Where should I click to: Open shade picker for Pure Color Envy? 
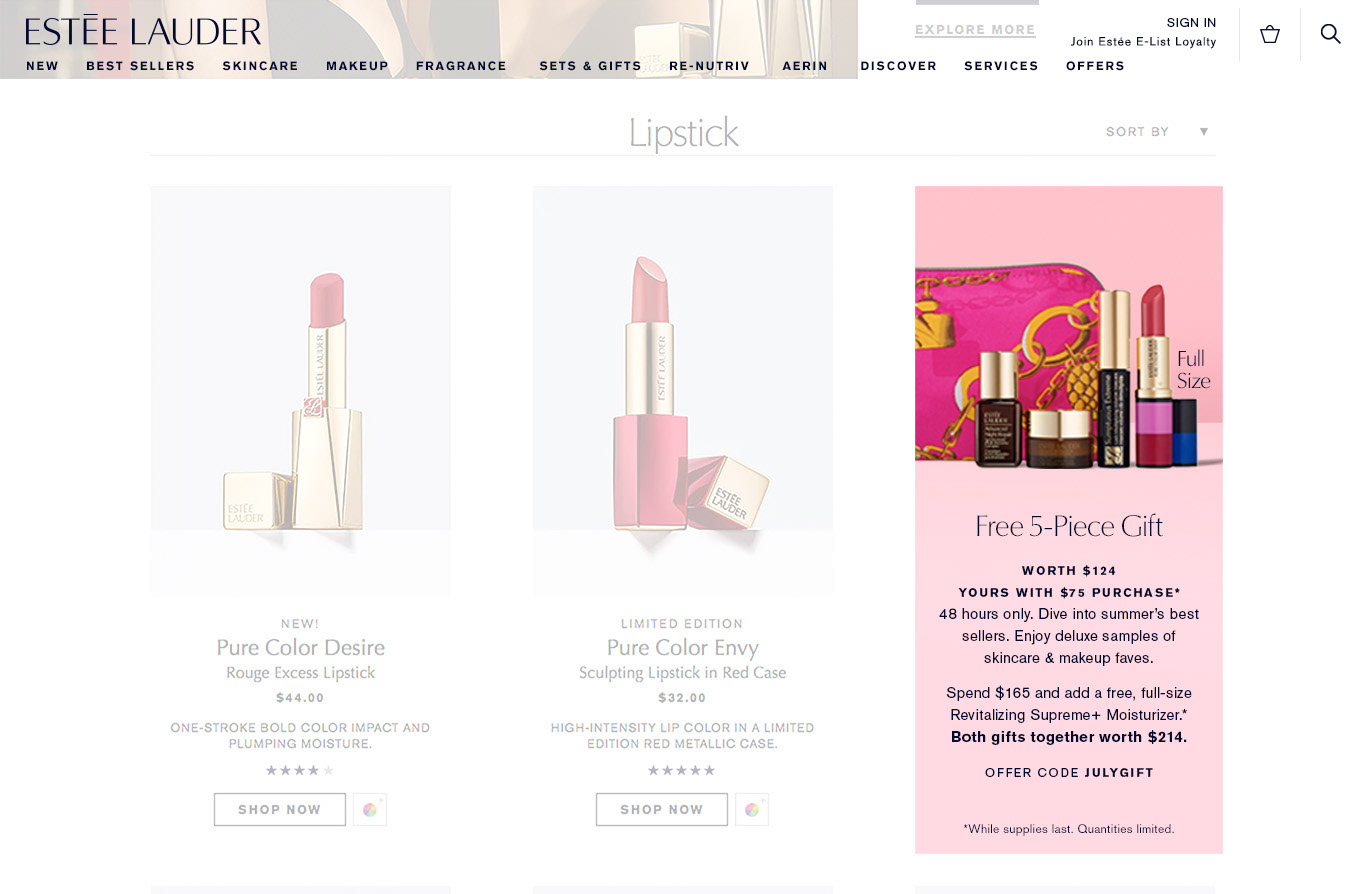(x=752, y=810)
